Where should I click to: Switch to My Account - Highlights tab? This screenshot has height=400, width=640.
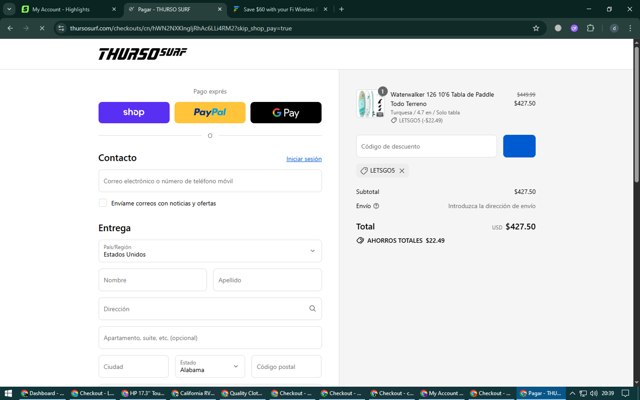[69, 9]
